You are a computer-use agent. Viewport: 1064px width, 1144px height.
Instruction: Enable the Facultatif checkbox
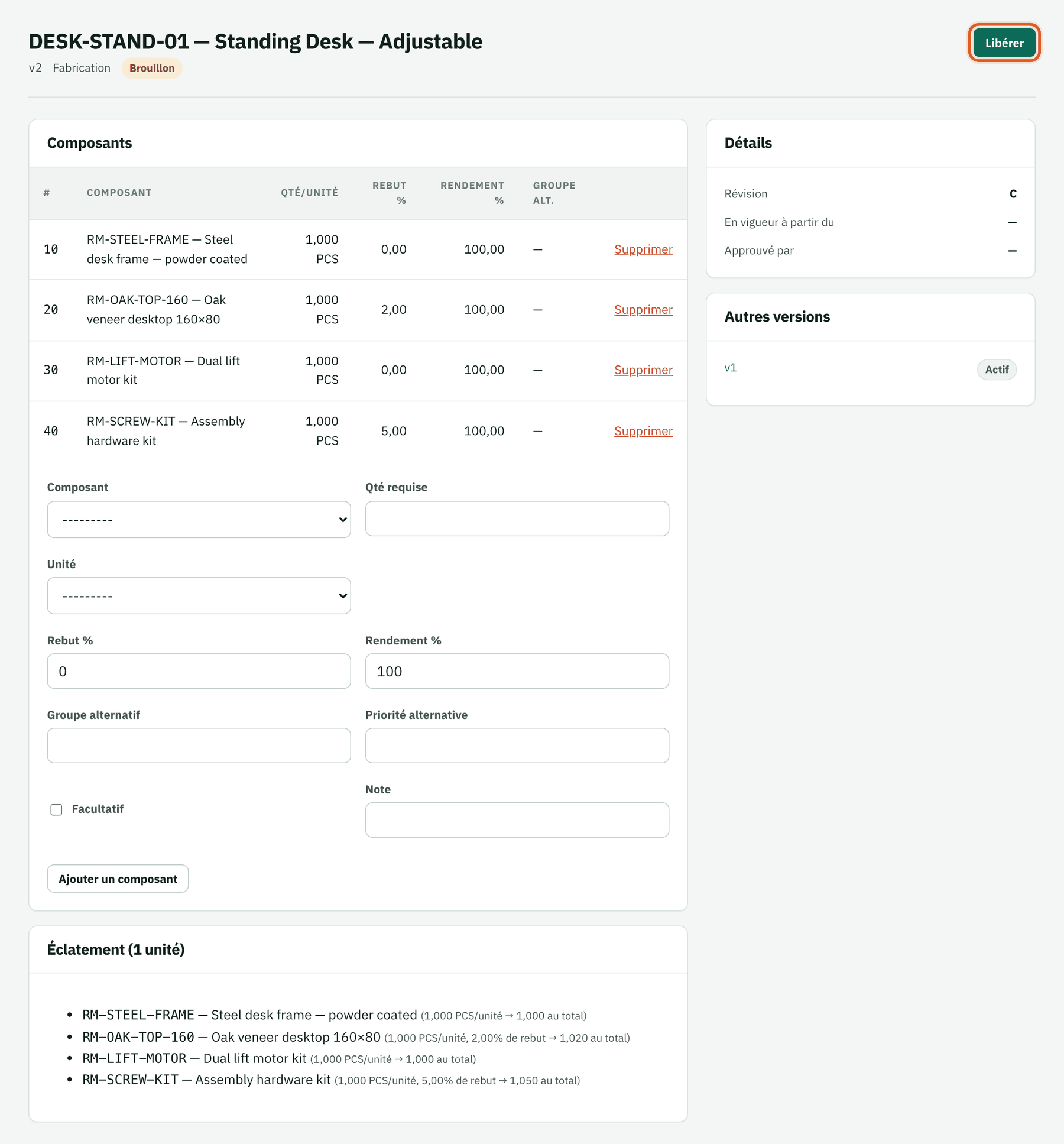(x=56, y=810)
